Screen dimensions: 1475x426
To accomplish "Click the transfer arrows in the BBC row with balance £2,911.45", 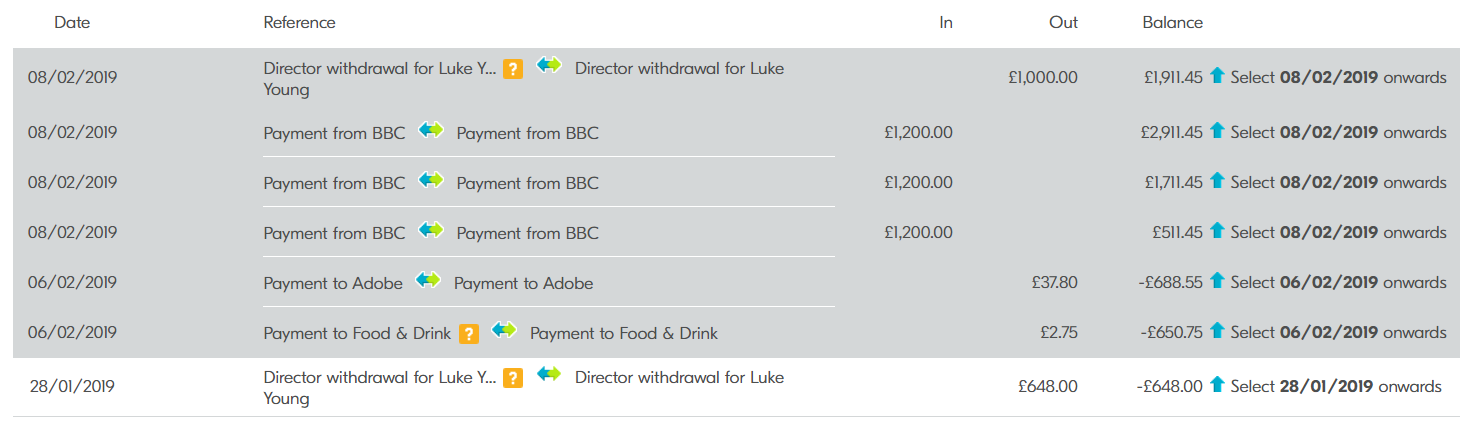I will coord(431,131).
